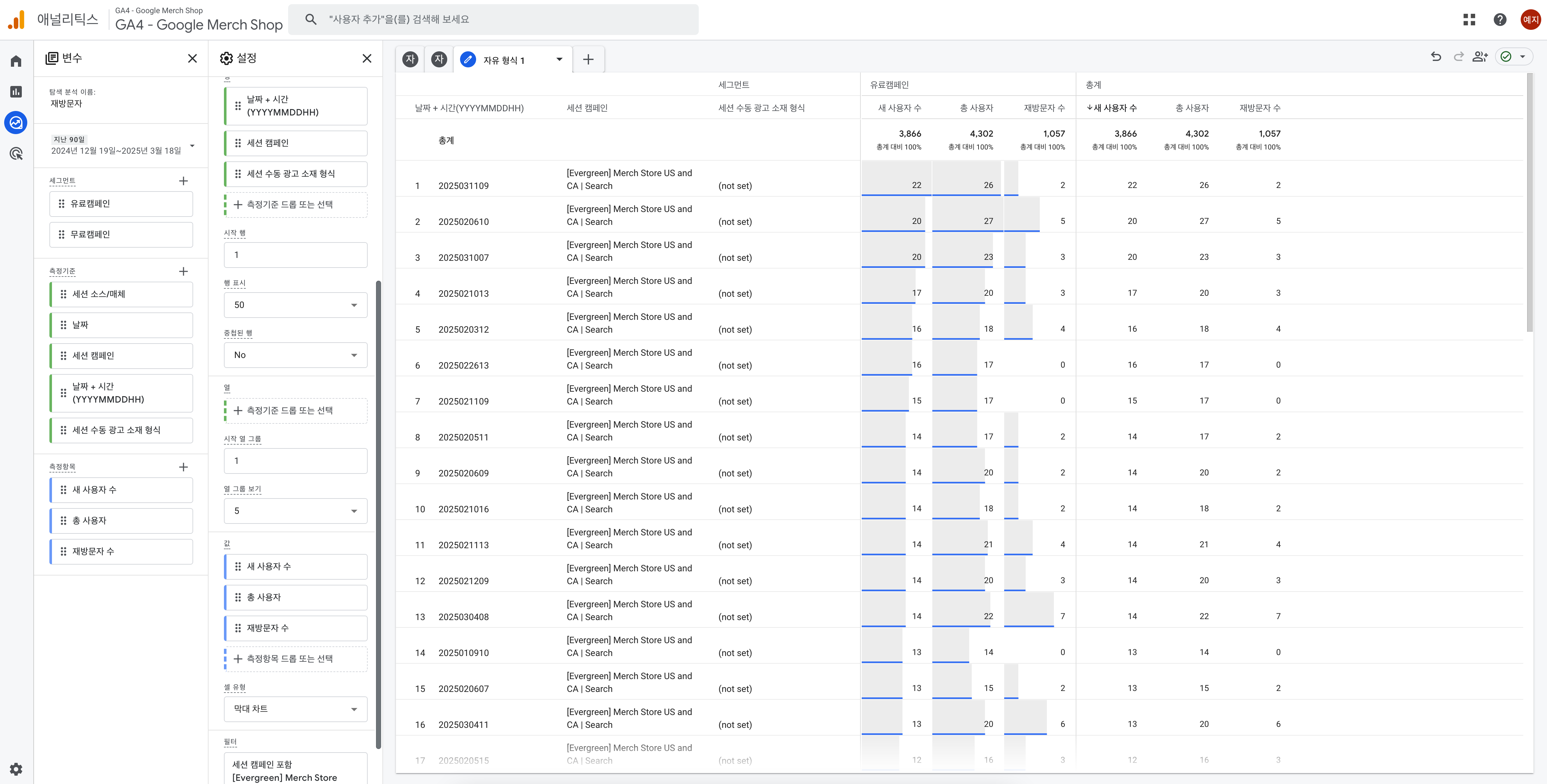Open the 예지 account avatar
The height and width of the screenshot is (784, 1547).
[1530, 20]
